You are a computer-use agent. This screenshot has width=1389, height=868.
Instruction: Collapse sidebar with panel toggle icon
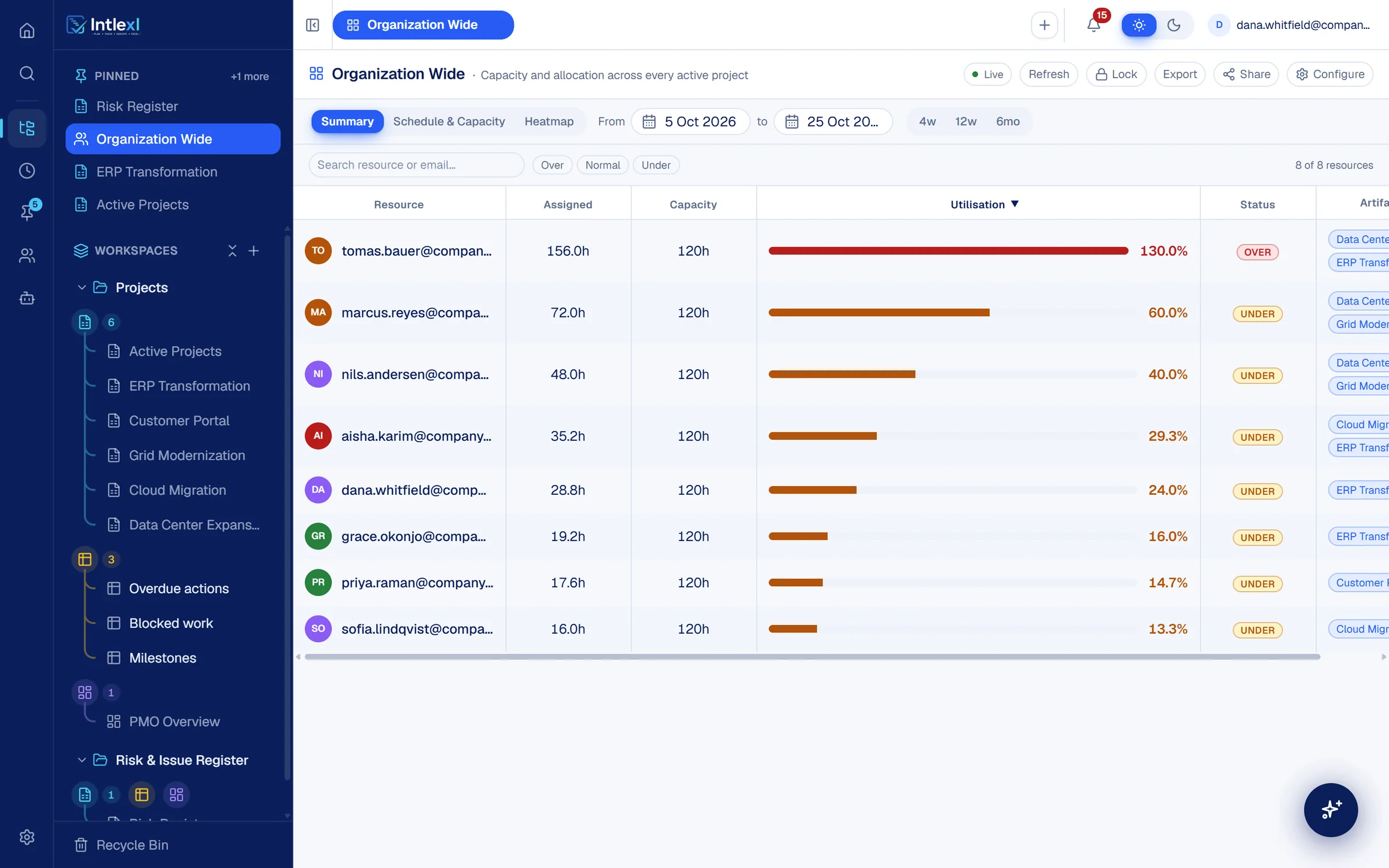pyautogui.click(x=313, y=25)
